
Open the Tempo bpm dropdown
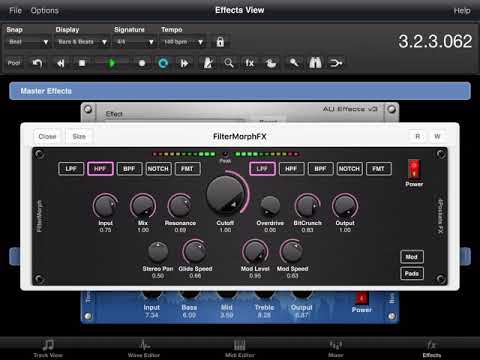coord(183,42)
